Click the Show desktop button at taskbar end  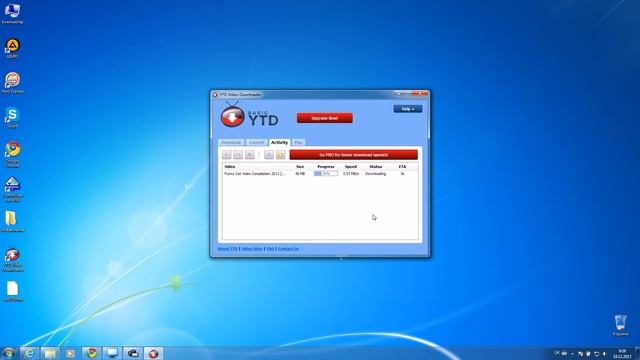pyautogui.click(x=637, y=353)
